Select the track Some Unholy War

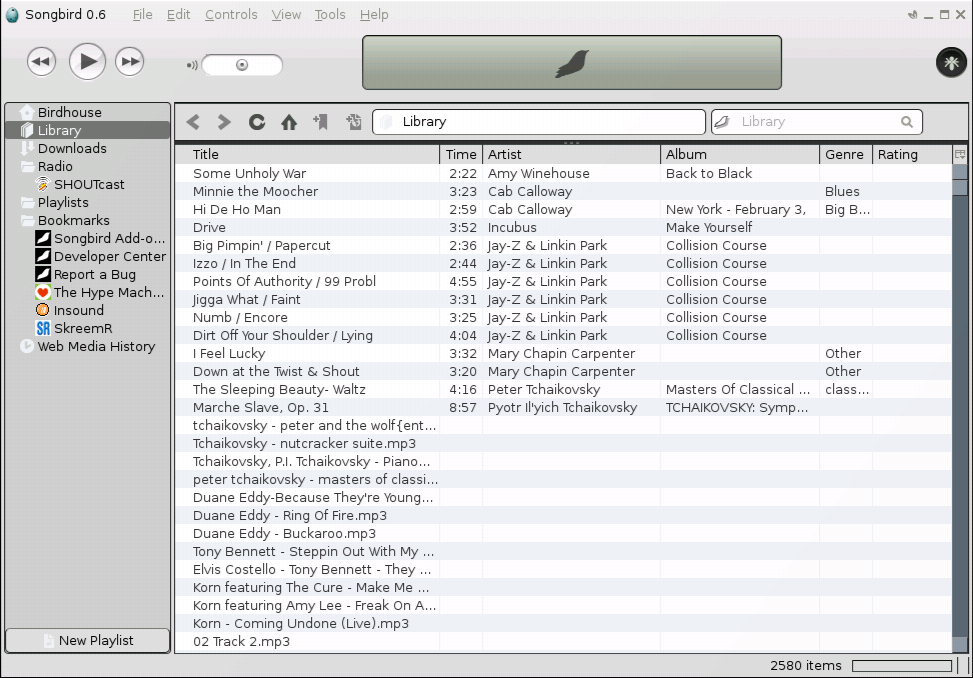click(563, 174)
